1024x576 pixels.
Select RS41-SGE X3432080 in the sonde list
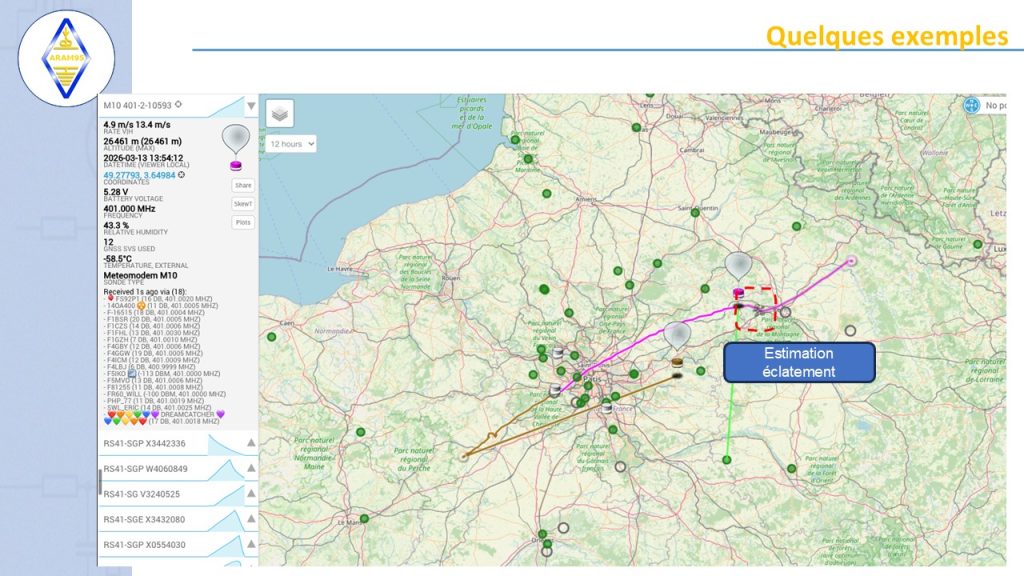145,520
